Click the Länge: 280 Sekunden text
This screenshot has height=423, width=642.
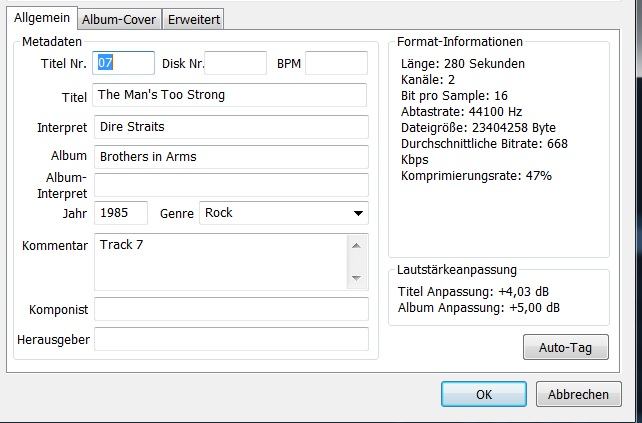coord(463,64)
